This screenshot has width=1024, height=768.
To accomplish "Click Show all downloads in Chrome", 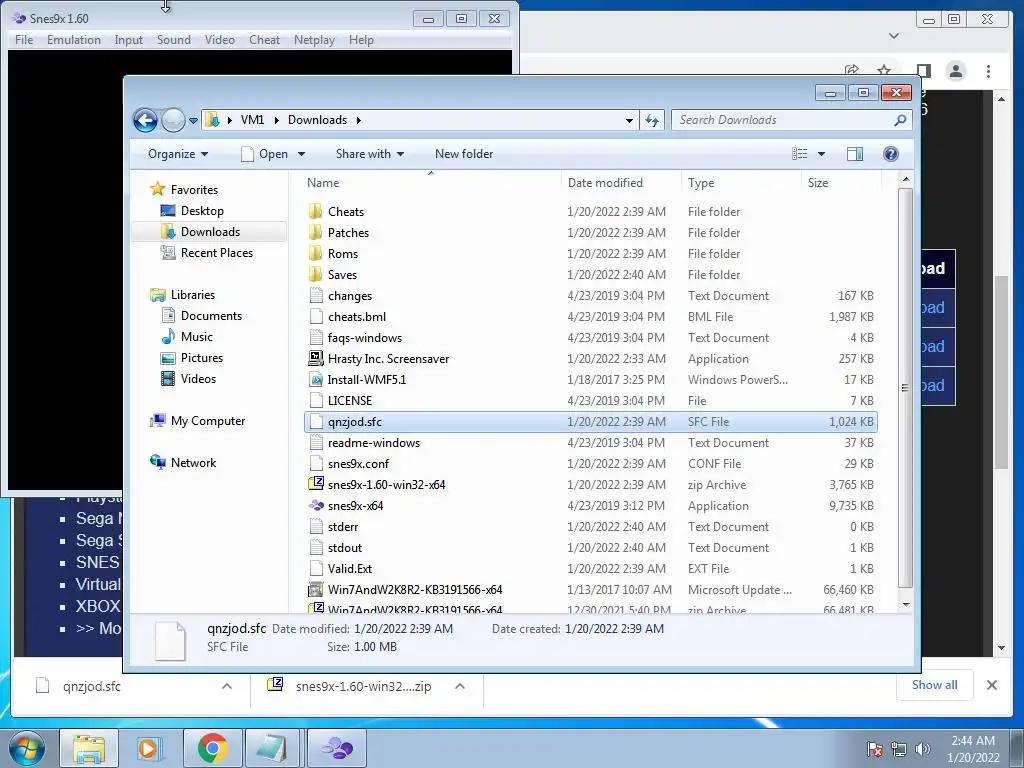I will pos(935,685).
